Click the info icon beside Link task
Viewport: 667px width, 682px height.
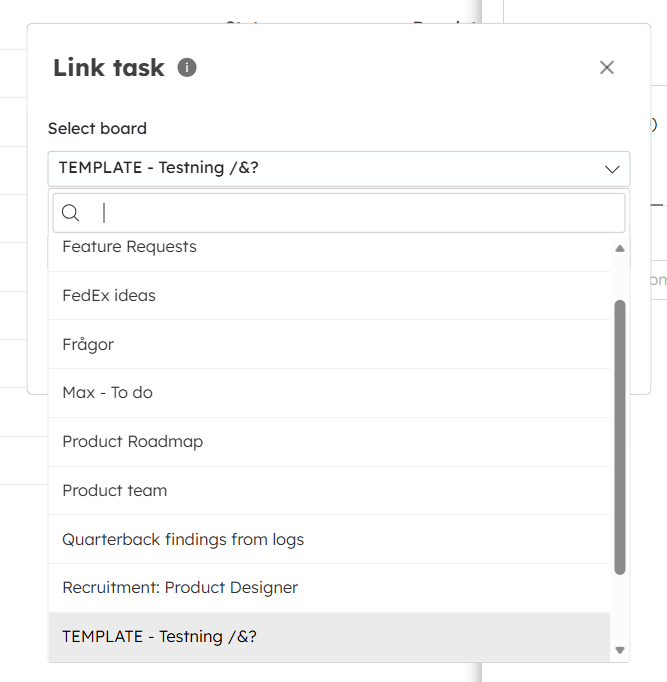click(x=187, y=67)
